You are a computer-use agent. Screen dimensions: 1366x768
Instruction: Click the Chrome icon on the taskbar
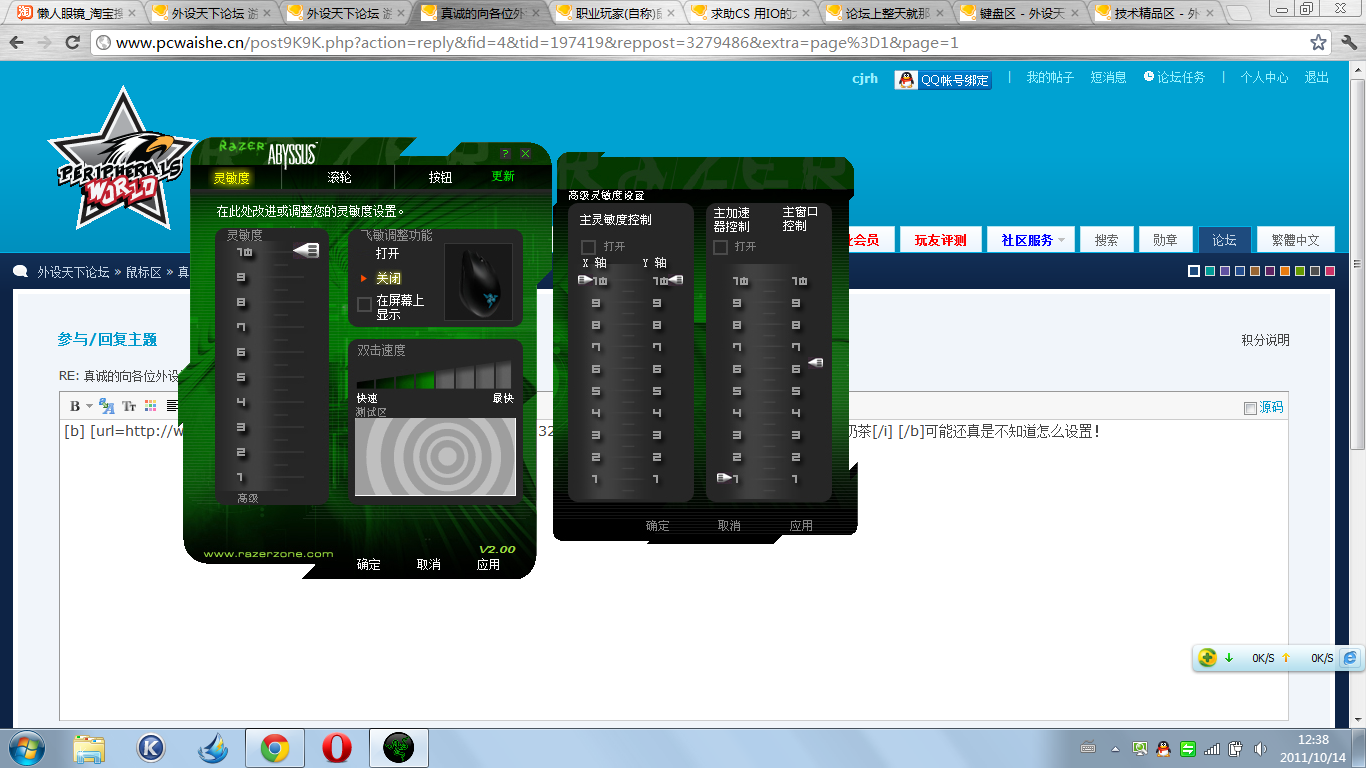275,748
